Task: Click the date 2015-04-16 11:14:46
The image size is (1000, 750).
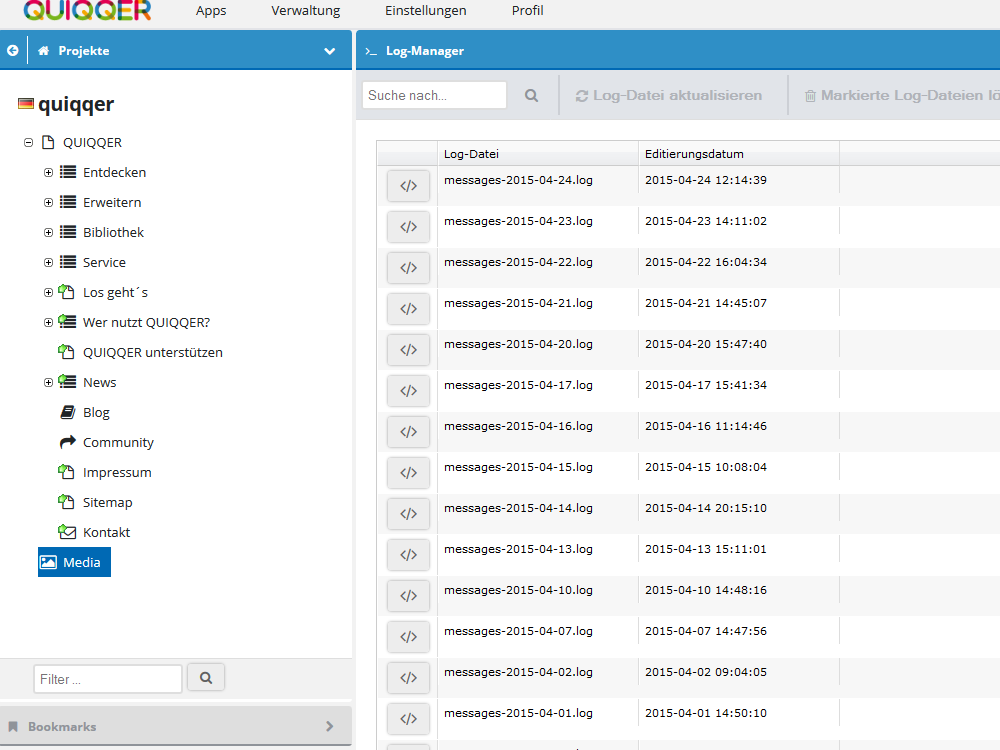Action: (x=705, y=426)
